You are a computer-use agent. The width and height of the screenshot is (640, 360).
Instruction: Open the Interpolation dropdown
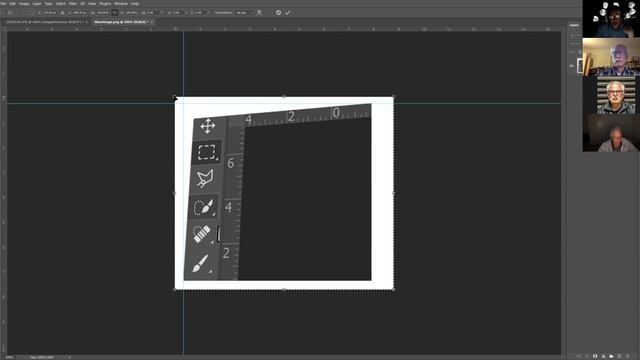click(245, 13)
